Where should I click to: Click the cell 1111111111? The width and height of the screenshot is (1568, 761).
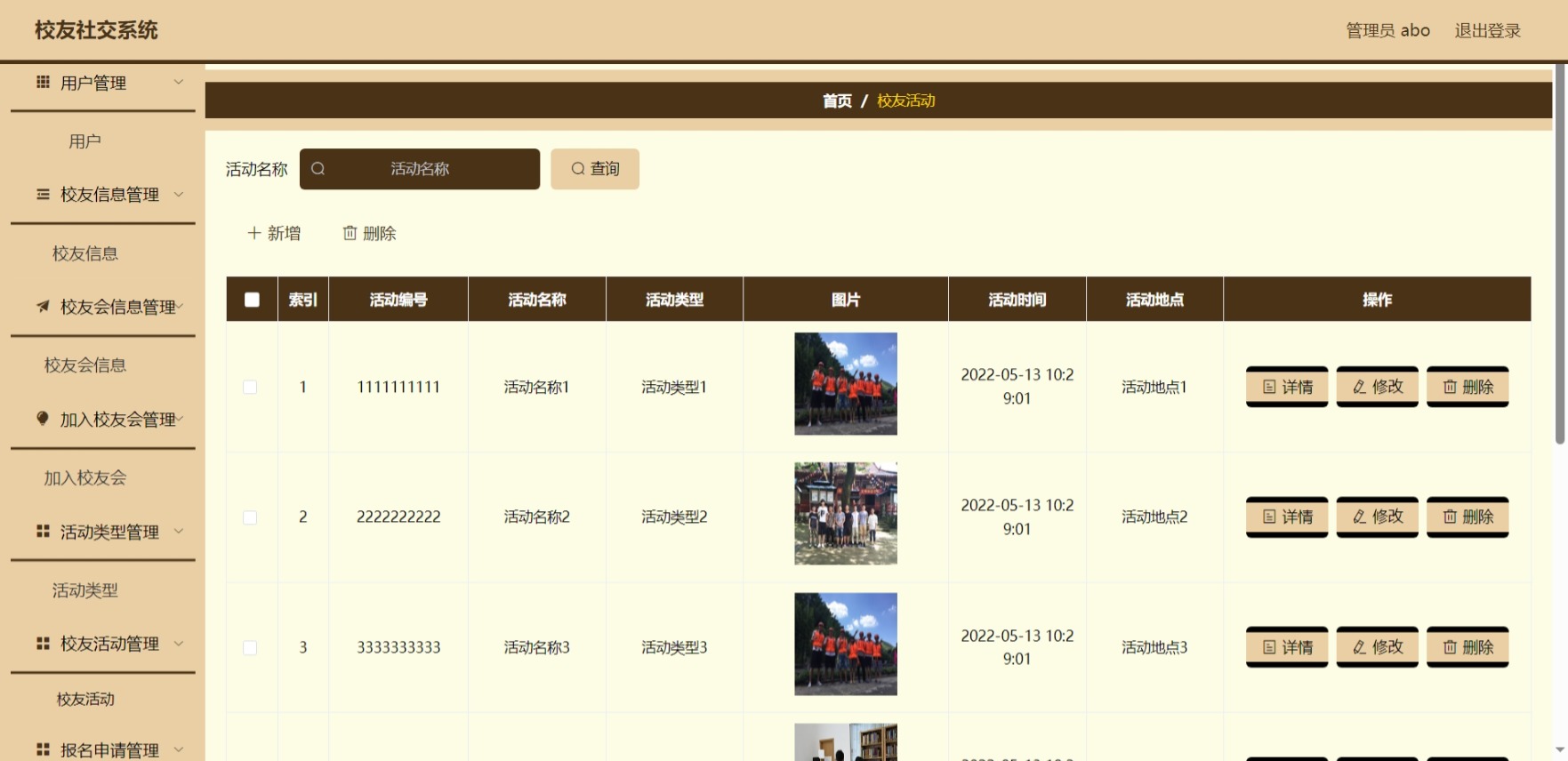click(398, 387)
